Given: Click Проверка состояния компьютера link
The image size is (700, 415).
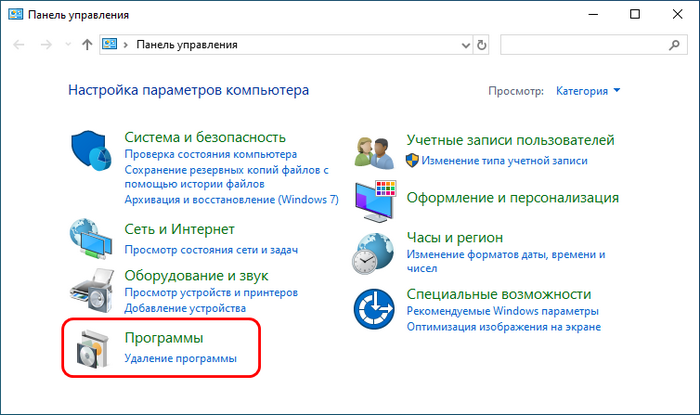Looking at the screenshot, I should tap(211, 154).
